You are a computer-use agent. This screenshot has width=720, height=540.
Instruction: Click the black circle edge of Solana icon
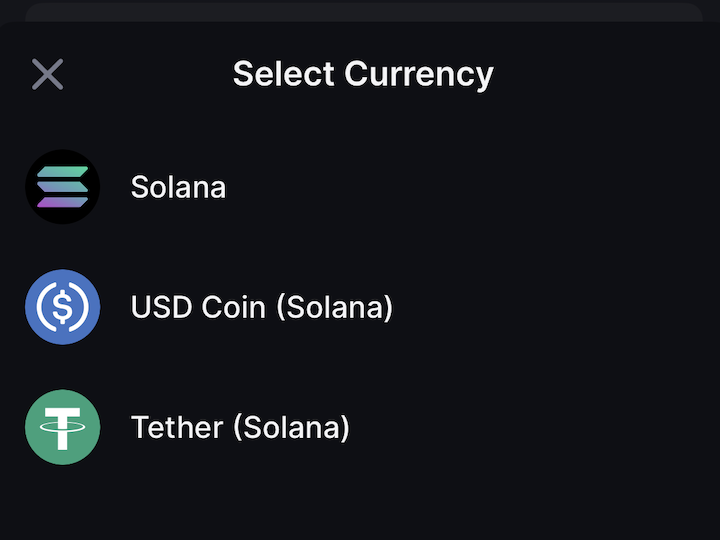pos(31,187)
